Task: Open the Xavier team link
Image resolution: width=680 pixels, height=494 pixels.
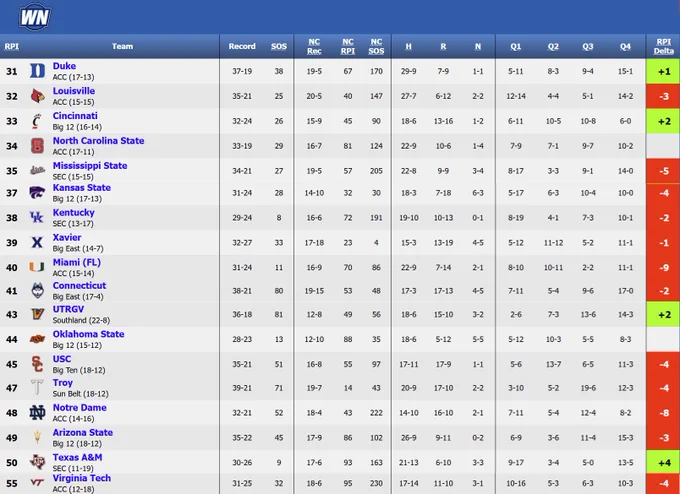Action: (x=67, y=238)
